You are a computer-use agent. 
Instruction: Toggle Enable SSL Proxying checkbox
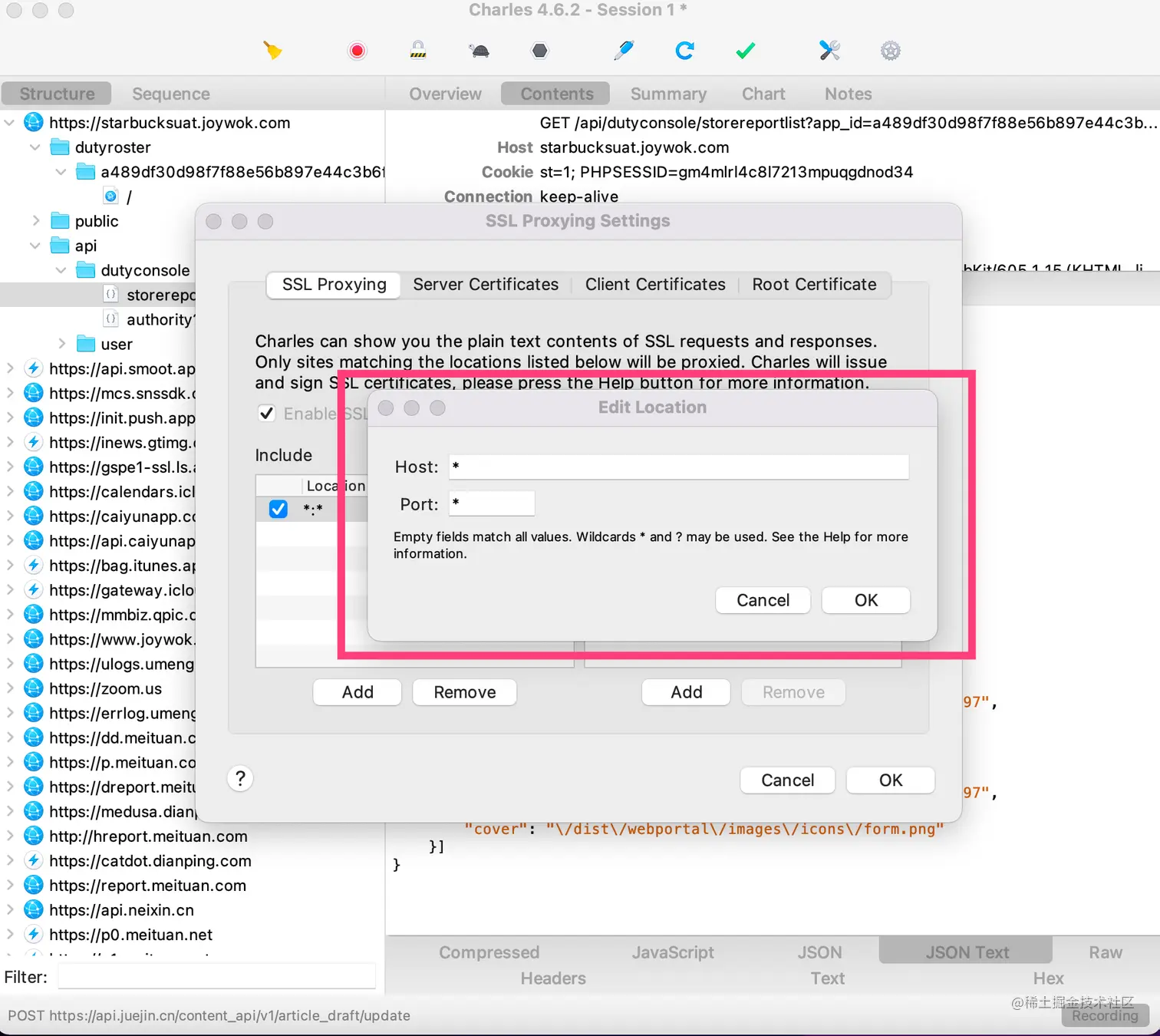[x=266, y=413]
